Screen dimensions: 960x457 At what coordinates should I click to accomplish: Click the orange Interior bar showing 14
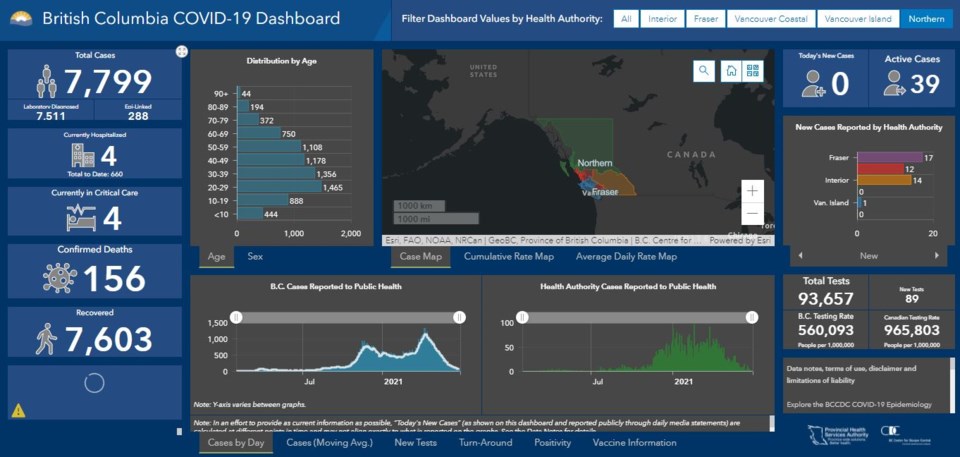click(883, 181)
